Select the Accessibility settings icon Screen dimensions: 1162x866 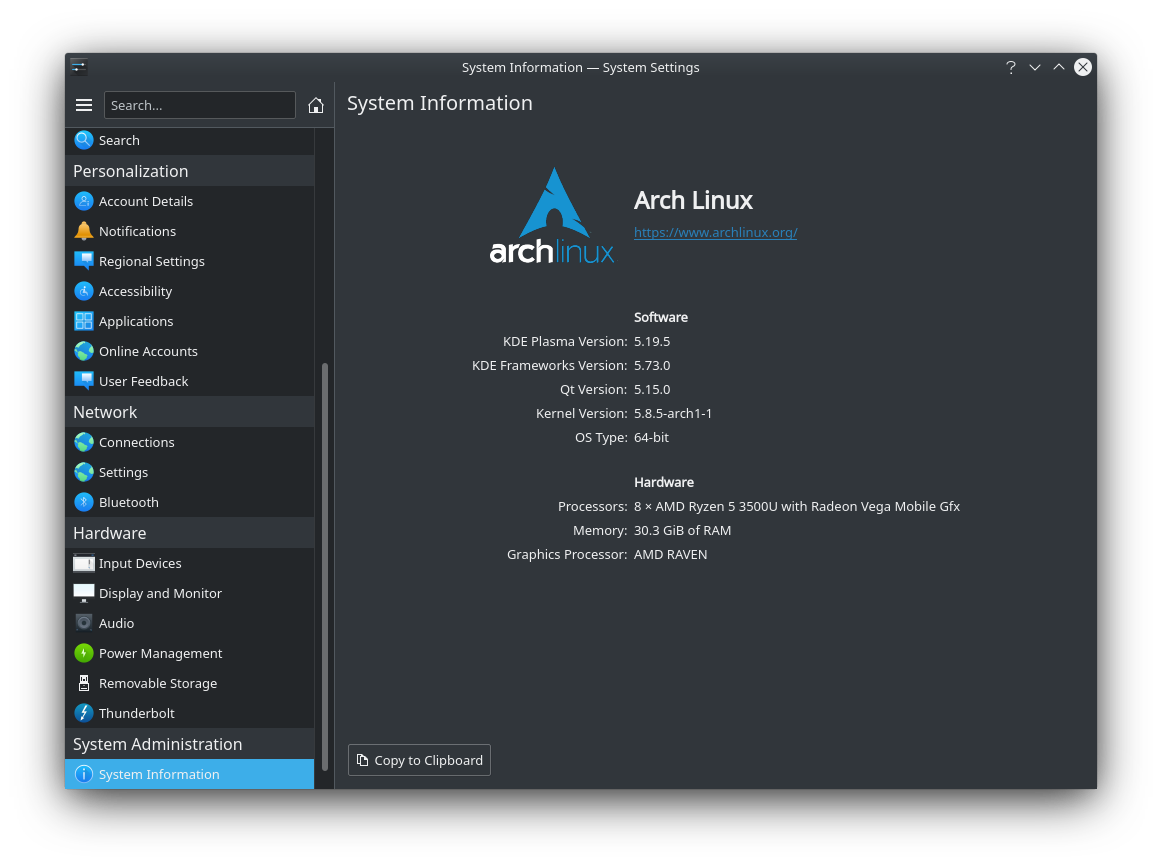point(83,291)
